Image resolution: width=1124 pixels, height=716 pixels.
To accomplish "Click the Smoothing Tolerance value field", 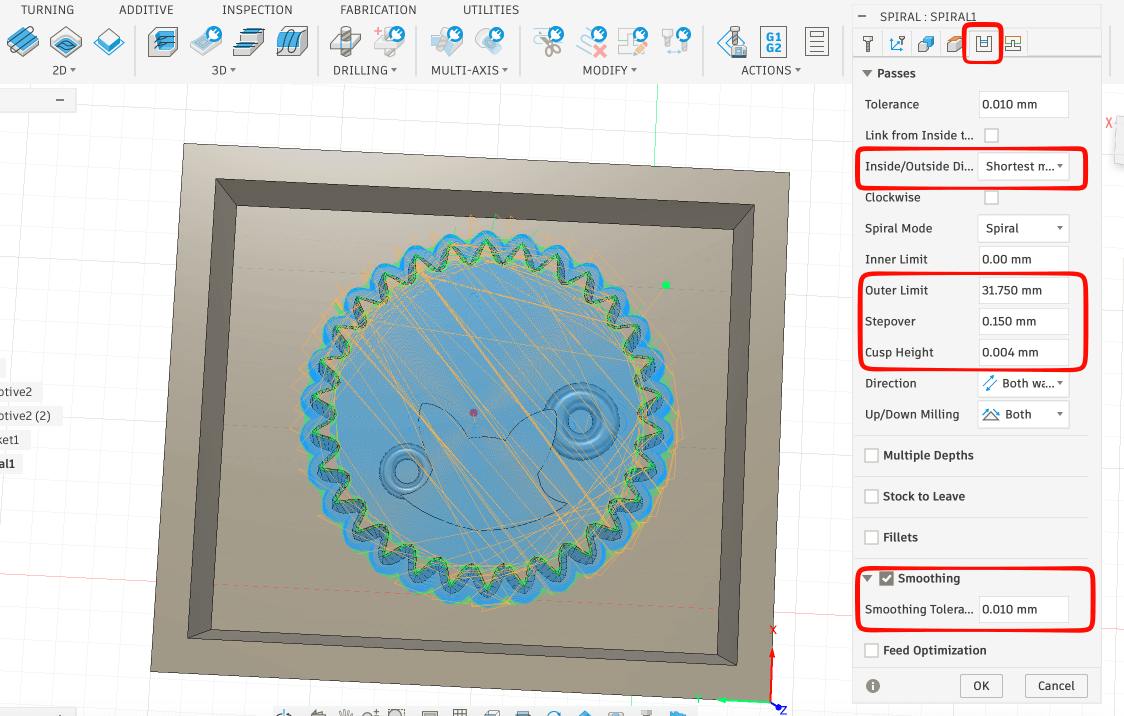I will pos(1023,609).
